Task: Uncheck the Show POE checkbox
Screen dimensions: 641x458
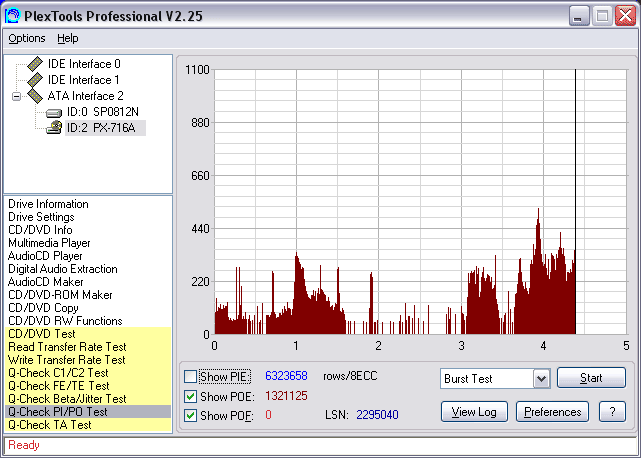Action: click(190, 396)
